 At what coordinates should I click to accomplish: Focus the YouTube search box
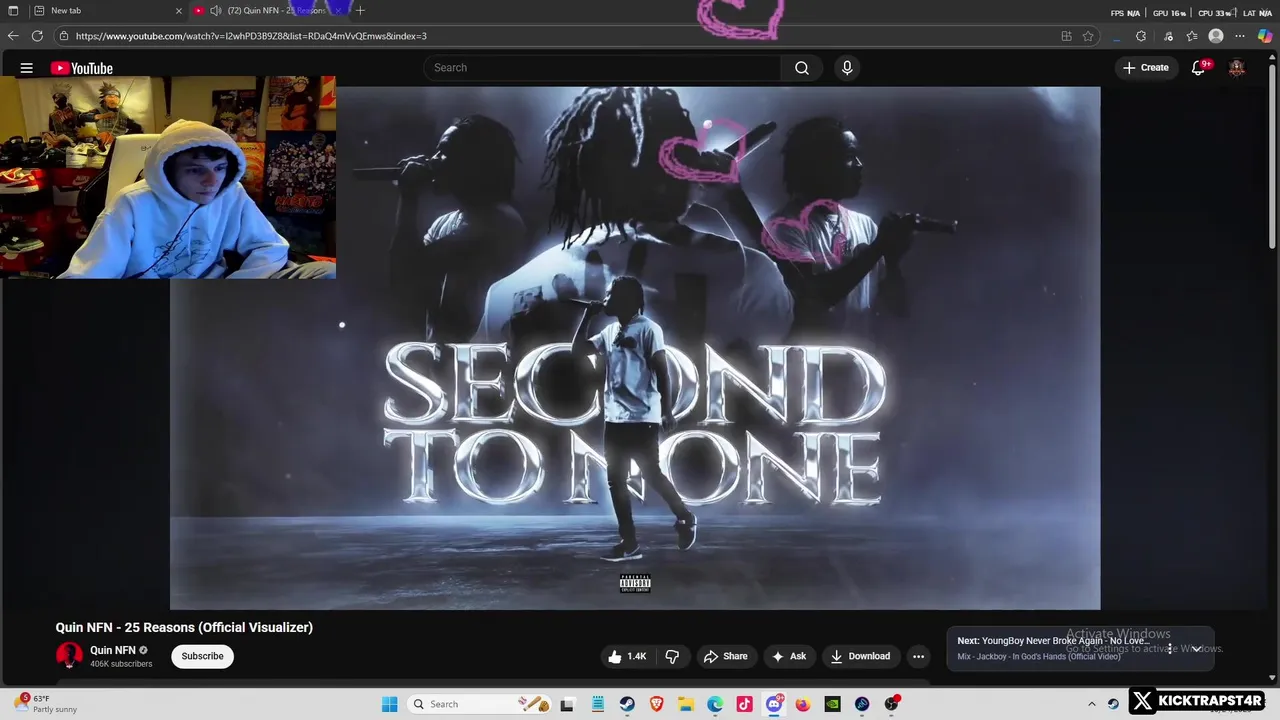(x=602, y=68)
